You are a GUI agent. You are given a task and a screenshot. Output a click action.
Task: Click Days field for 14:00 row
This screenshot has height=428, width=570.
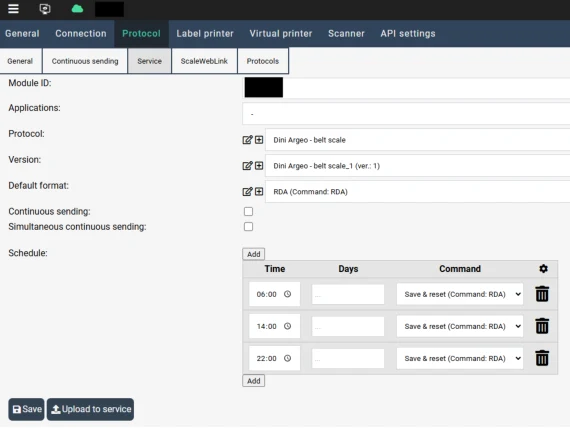click(348, 326)
